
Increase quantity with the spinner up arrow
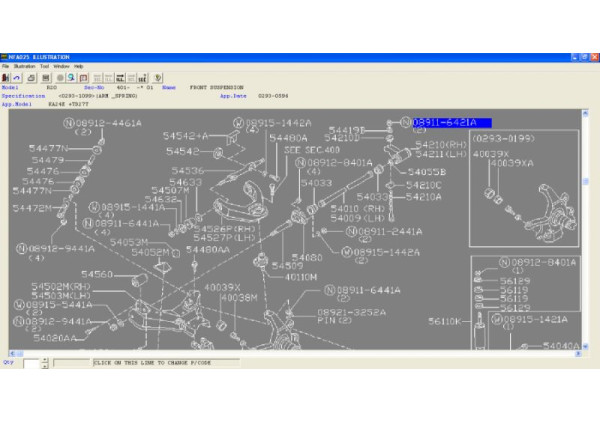pyautogui.click(x=45, y=360)
